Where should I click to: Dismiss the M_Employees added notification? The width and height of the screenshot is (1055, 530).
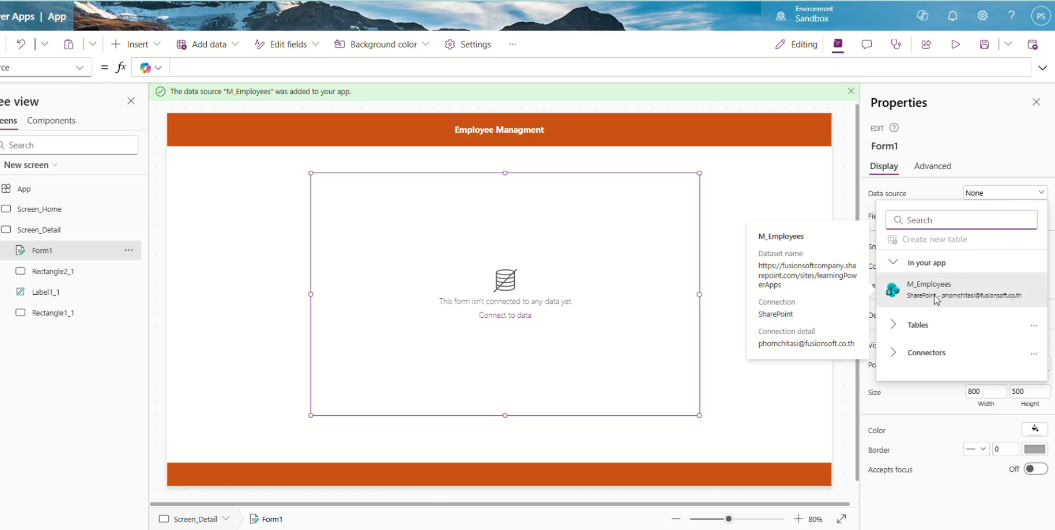click(851, 91)
